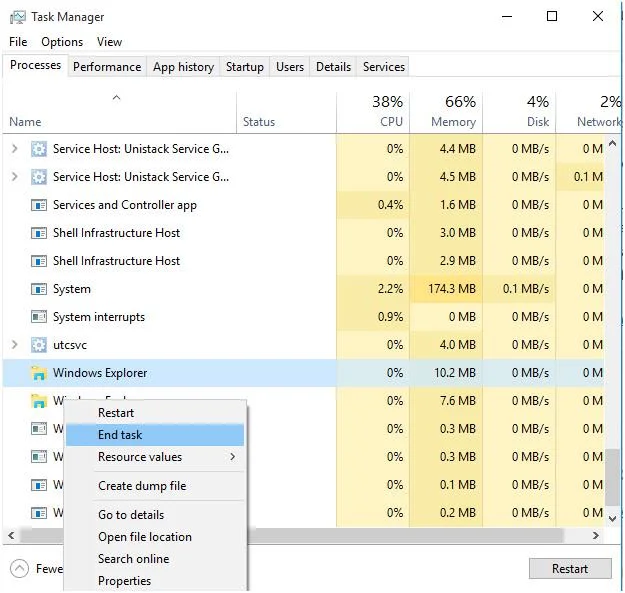Image resolution: width=625 pixels, height=593 pixels.
Task: Toggle sort order with the arrow above Name
Action: pos(116,98)
